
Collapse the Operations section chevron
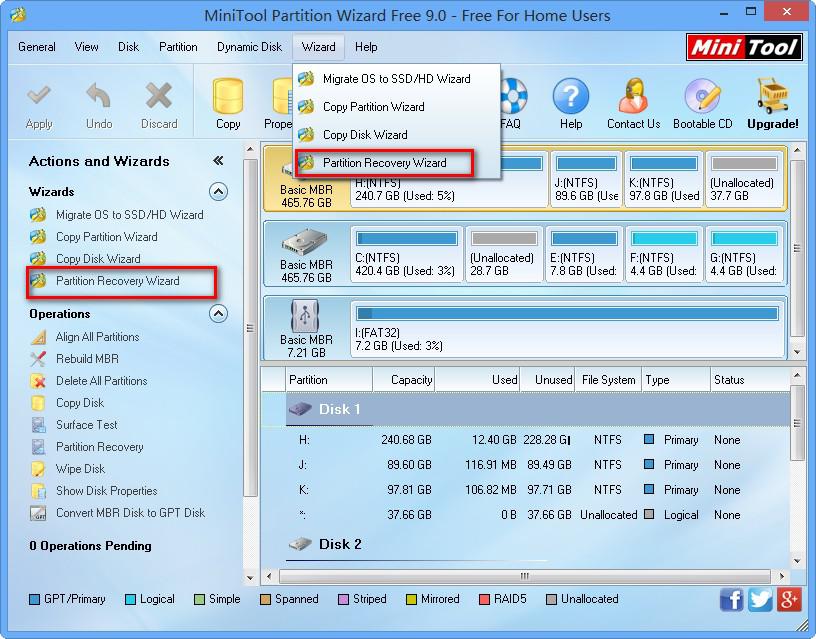(x=218, y=313)
